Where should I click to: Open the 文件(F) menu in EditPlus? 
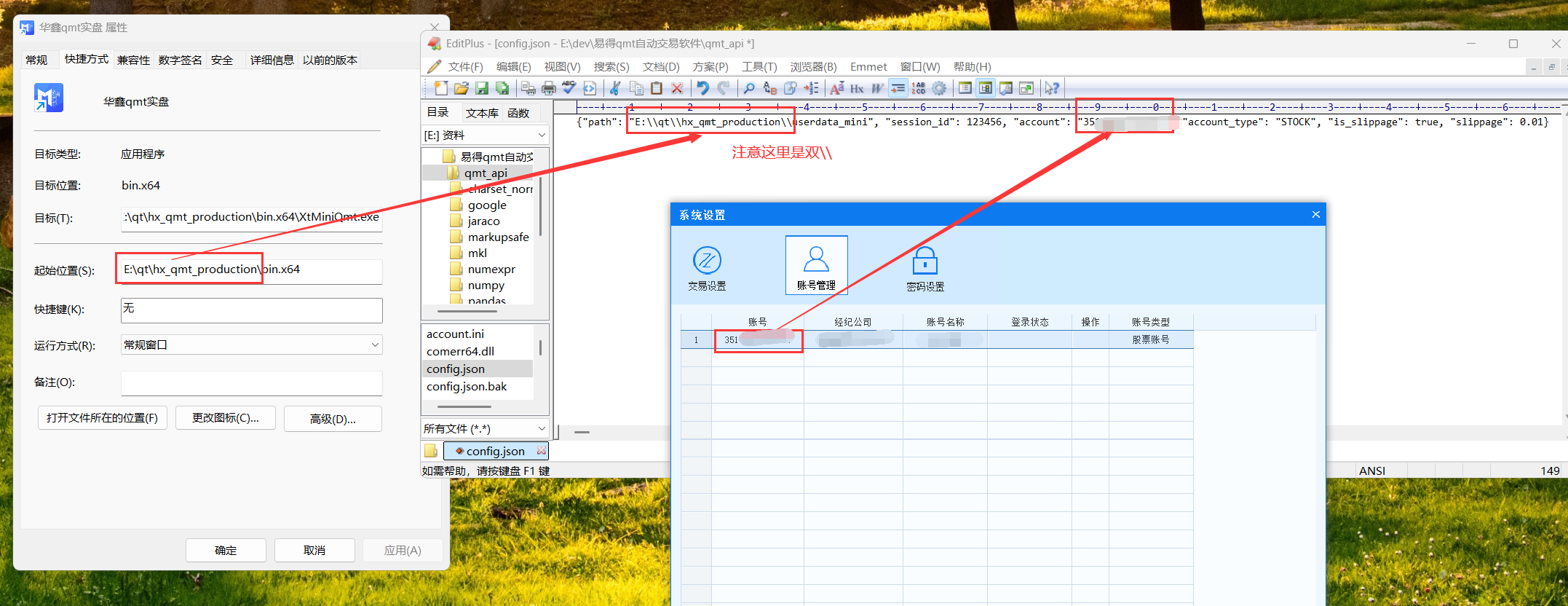click(x=465, y=67)
